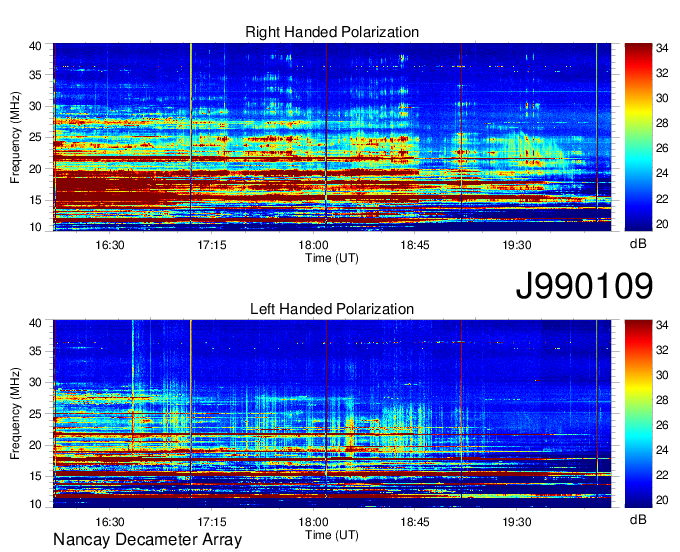The image size is (680, 552).
Task: Click 30 MHz tick on Right Handed frequency axis
Action: click(35, 106)
